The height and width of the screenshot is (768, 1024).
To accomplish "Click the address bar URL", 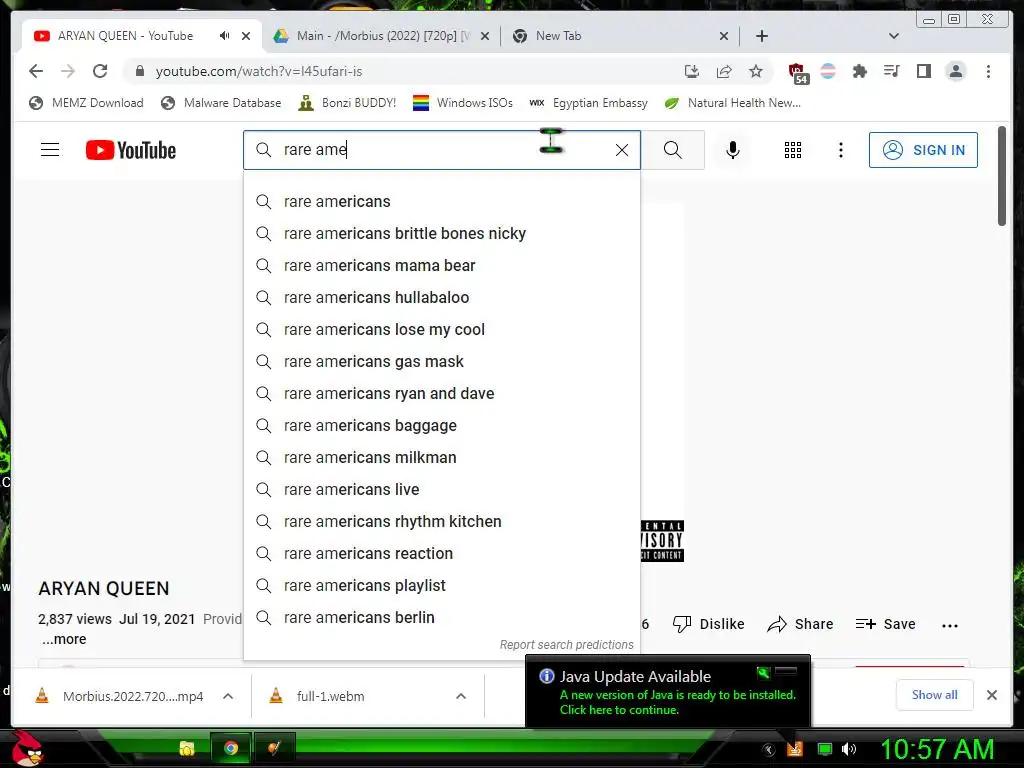I will (259, 71).
